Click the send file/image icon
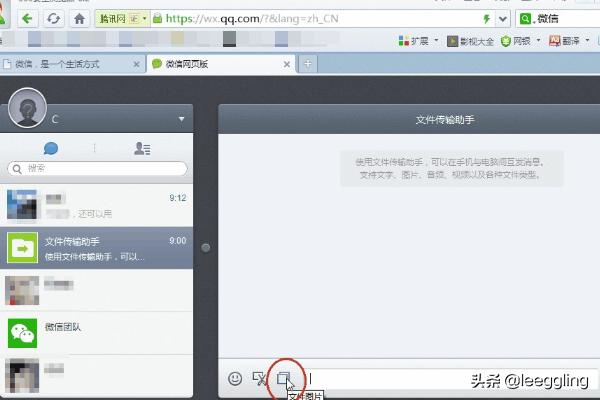 tap(284, 379)
